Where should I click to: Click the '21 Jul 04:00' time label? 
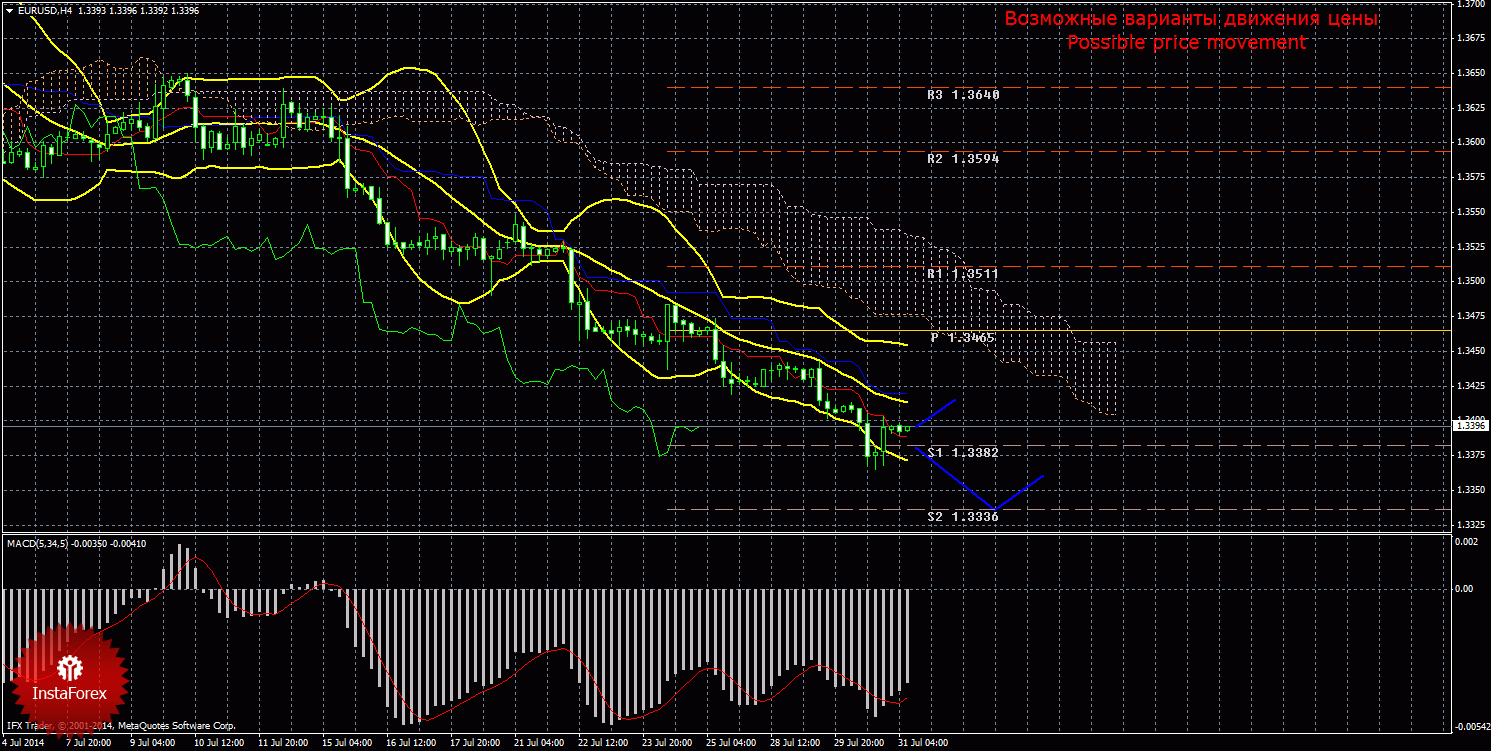click(x=538, y=744)
